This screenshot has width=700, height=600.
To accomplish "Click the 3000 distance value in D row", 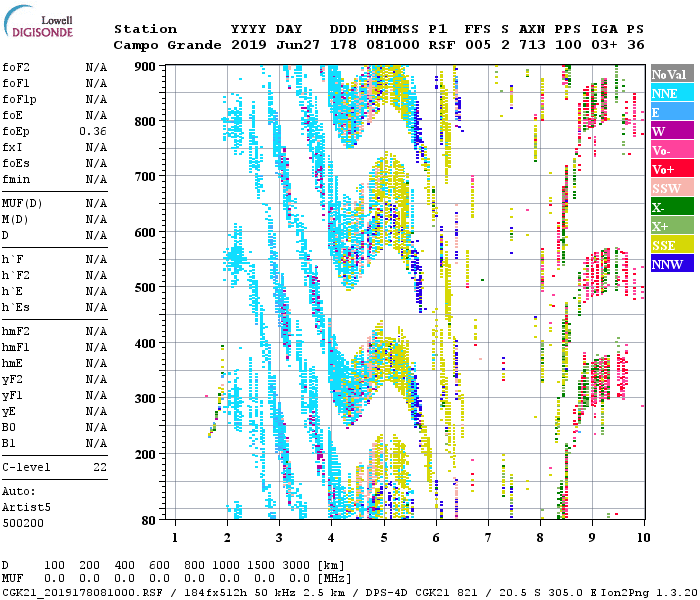I will (296, 565).
